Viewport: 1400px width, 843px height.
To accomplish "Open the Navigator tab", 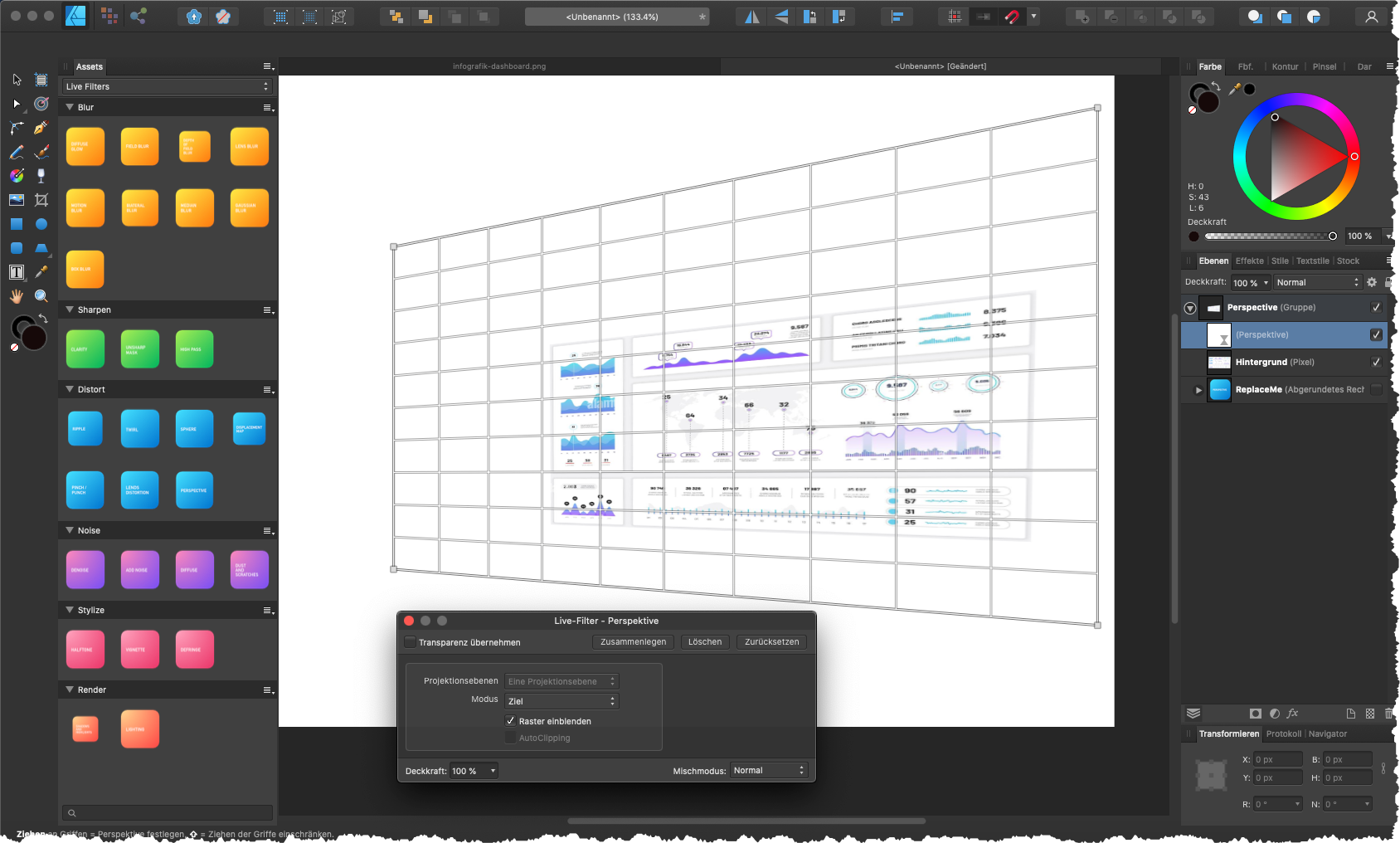I will pyautogui.click(x=1328, y=733).
